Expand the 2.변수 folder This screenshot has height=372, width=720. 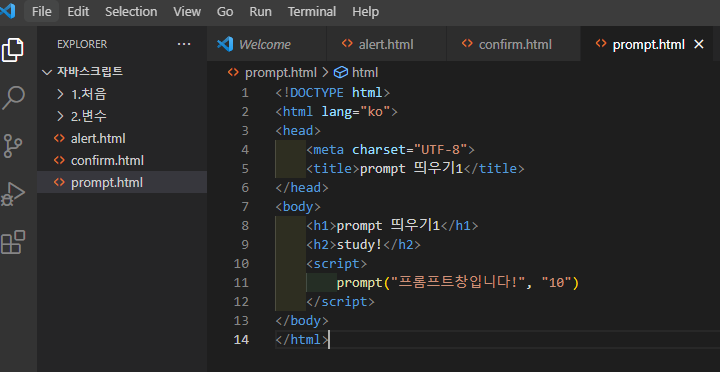click(122, 116)
